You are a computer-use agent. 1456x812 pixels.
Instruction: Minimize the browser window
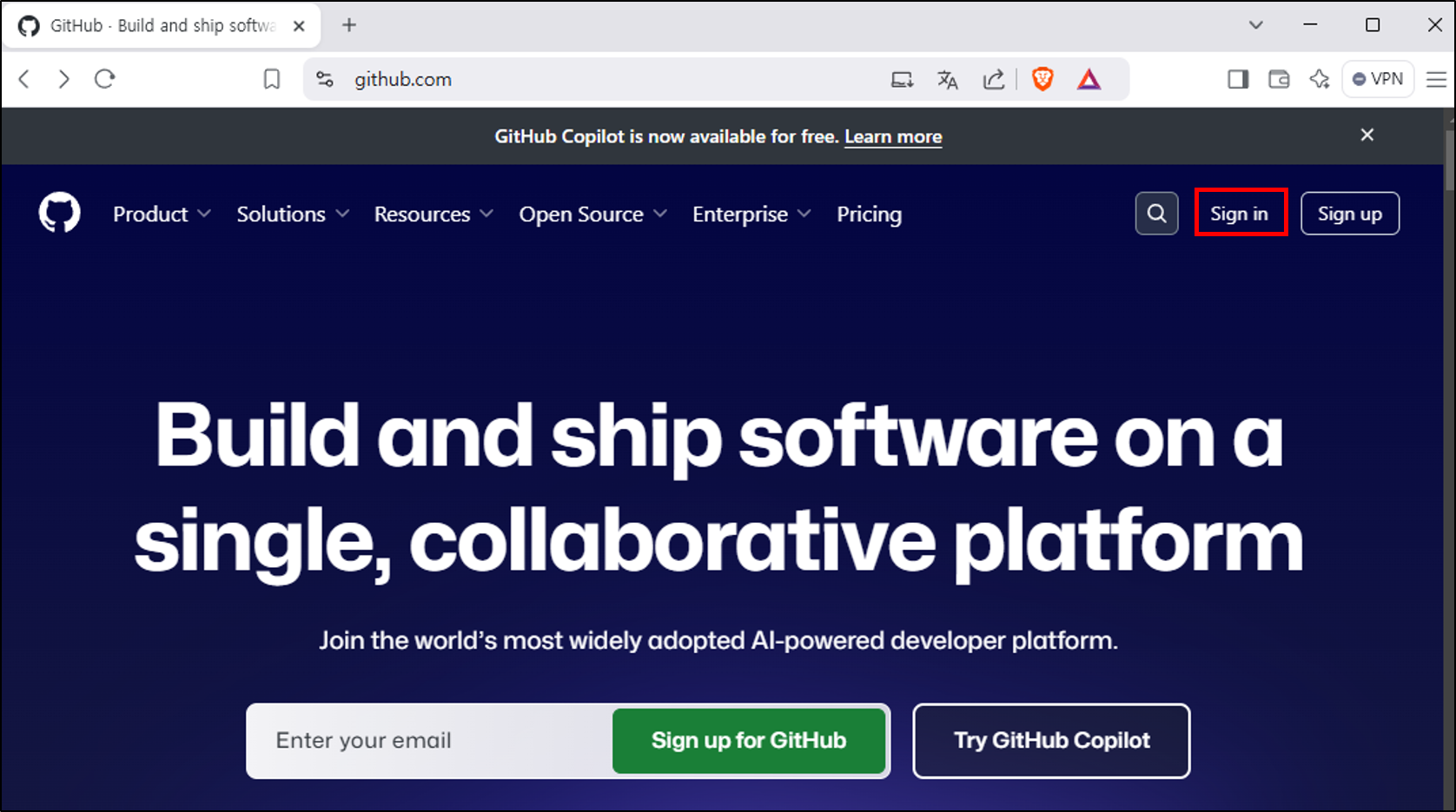click(1310, 25)
